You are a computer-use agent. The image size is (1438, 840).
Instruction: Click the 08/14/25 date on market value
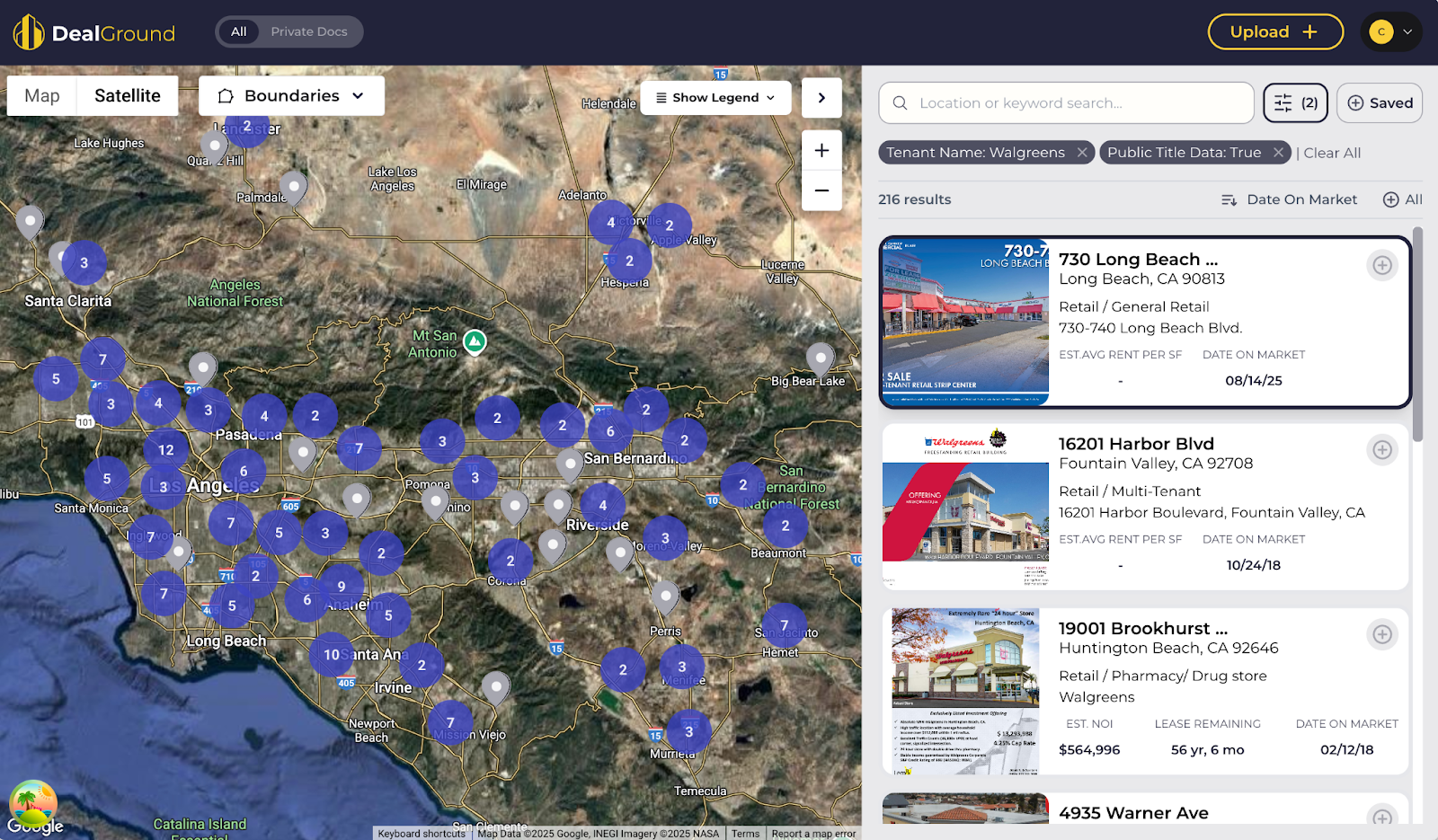click(1254, 380)
